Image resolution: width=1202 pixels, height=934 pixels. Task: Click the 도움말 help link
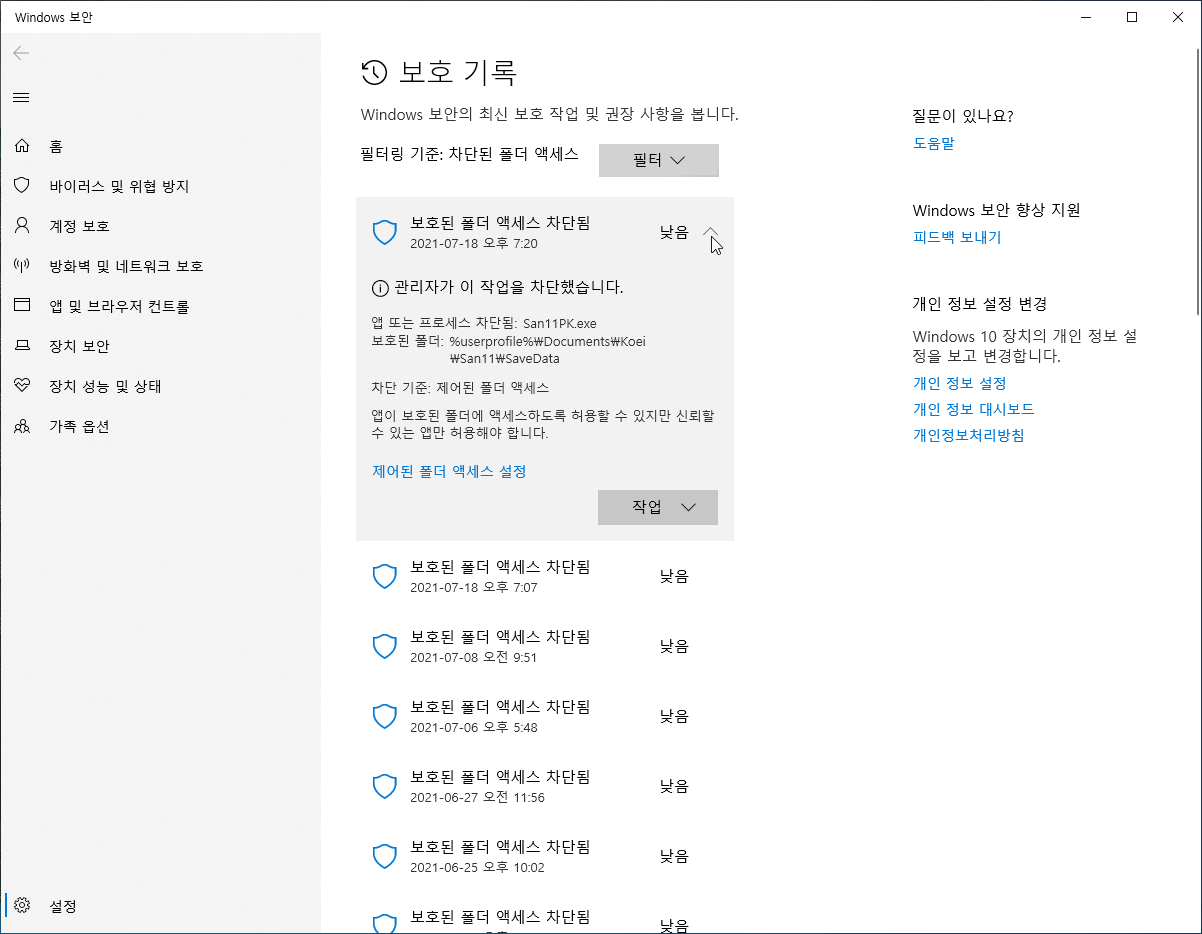pos(934,143)
